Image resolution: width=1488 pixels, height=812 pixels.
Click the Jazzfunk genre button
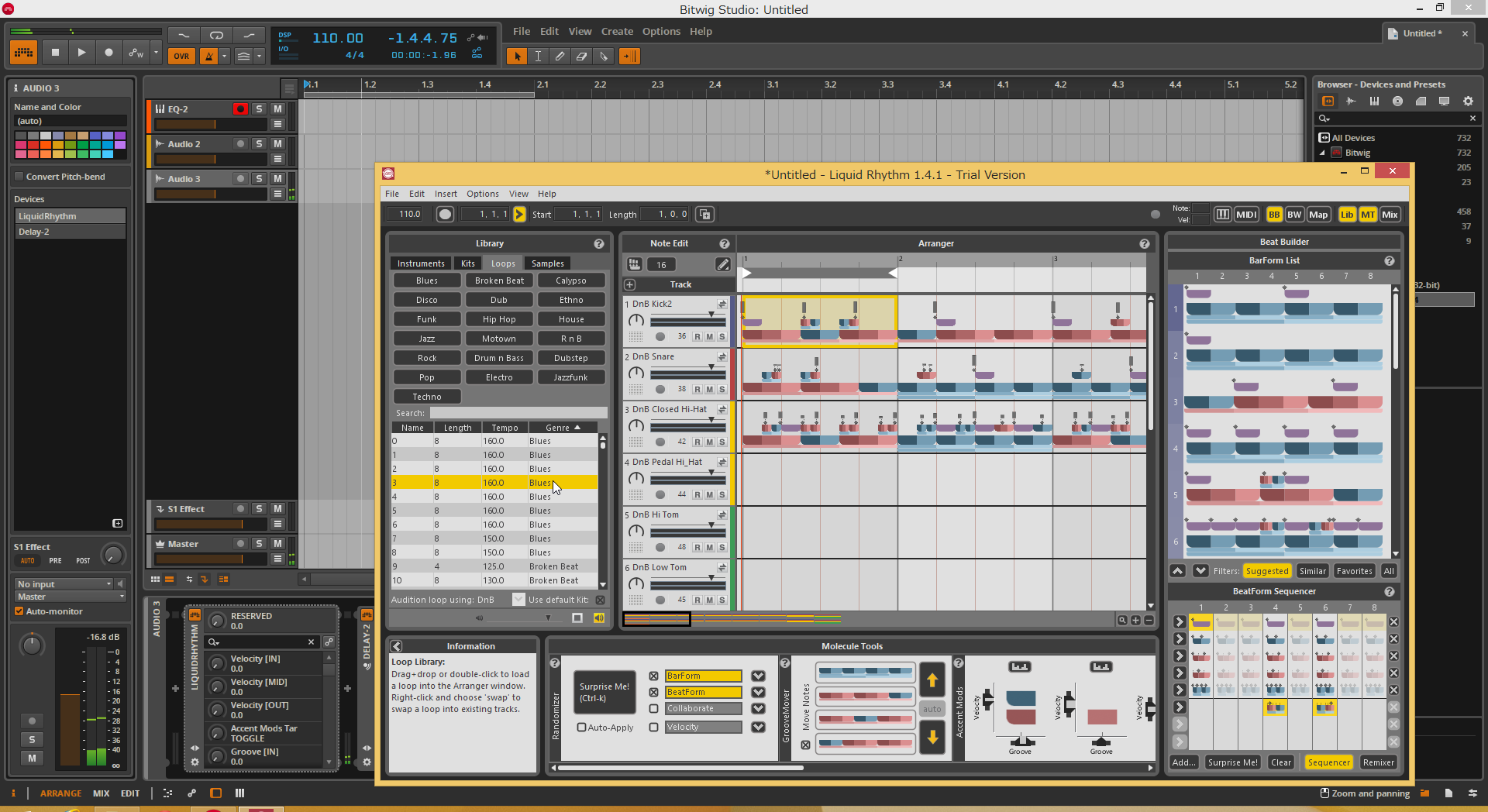point(571,377)
